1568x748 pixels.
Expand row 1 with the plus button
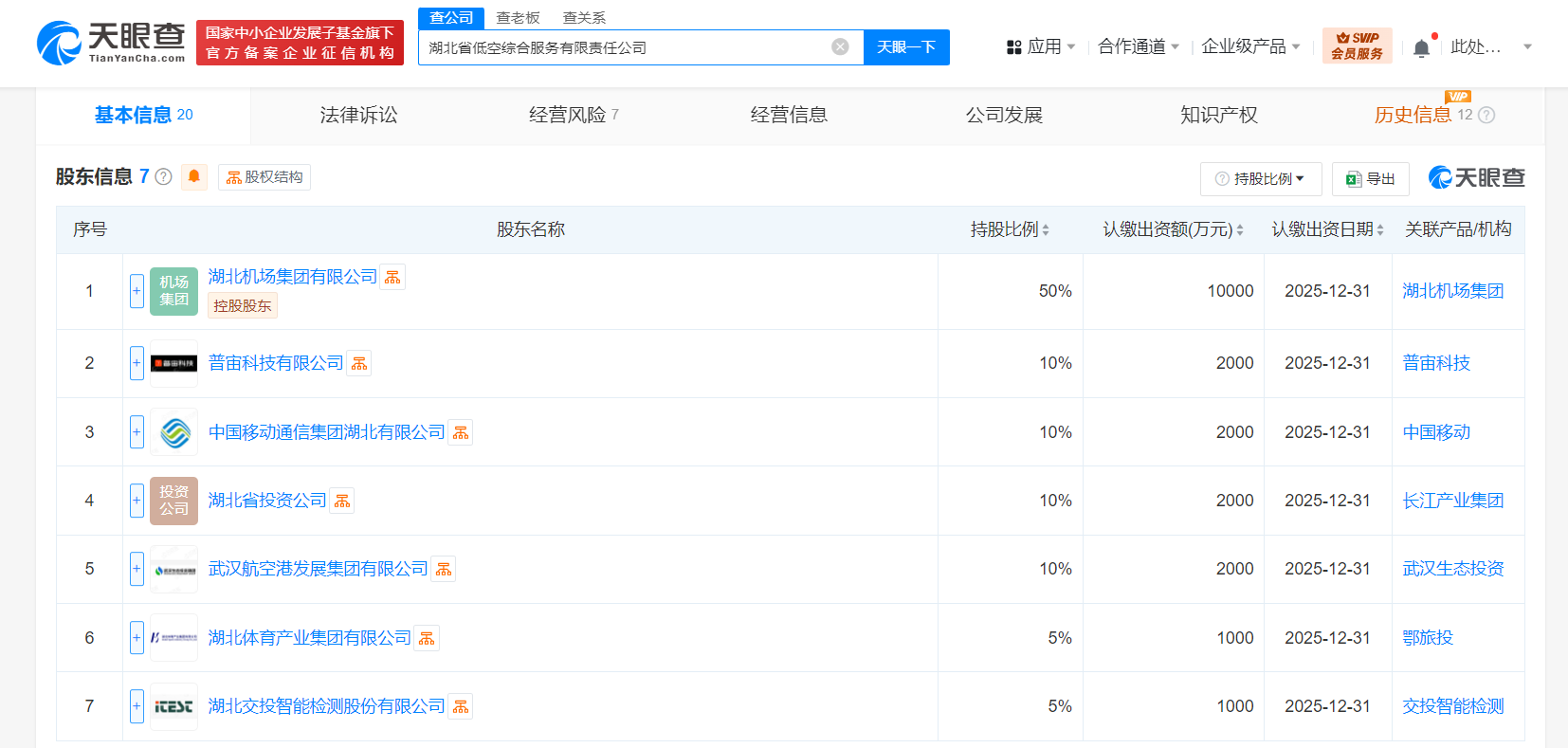[137, 291]
